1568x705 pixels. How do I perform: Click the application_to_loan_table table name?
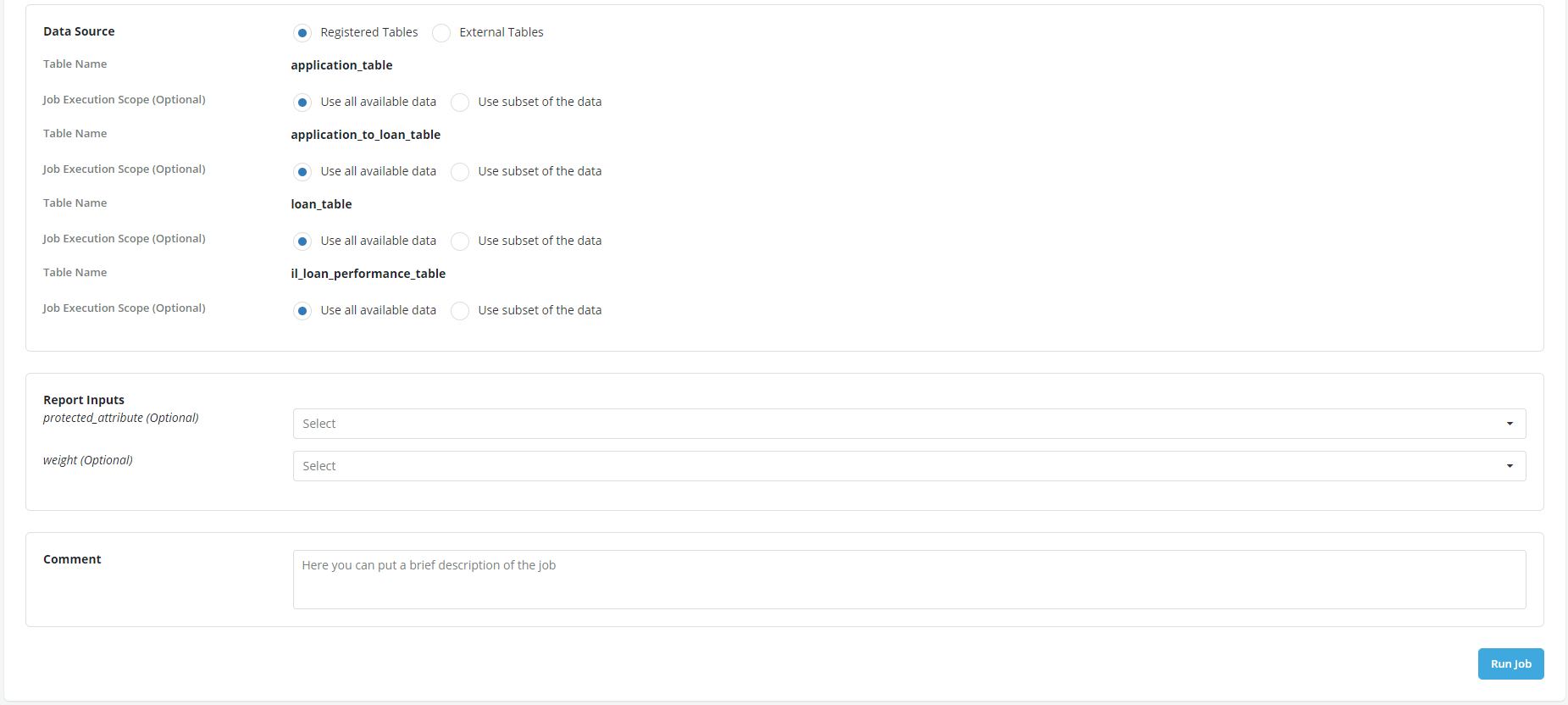point(365,135)
